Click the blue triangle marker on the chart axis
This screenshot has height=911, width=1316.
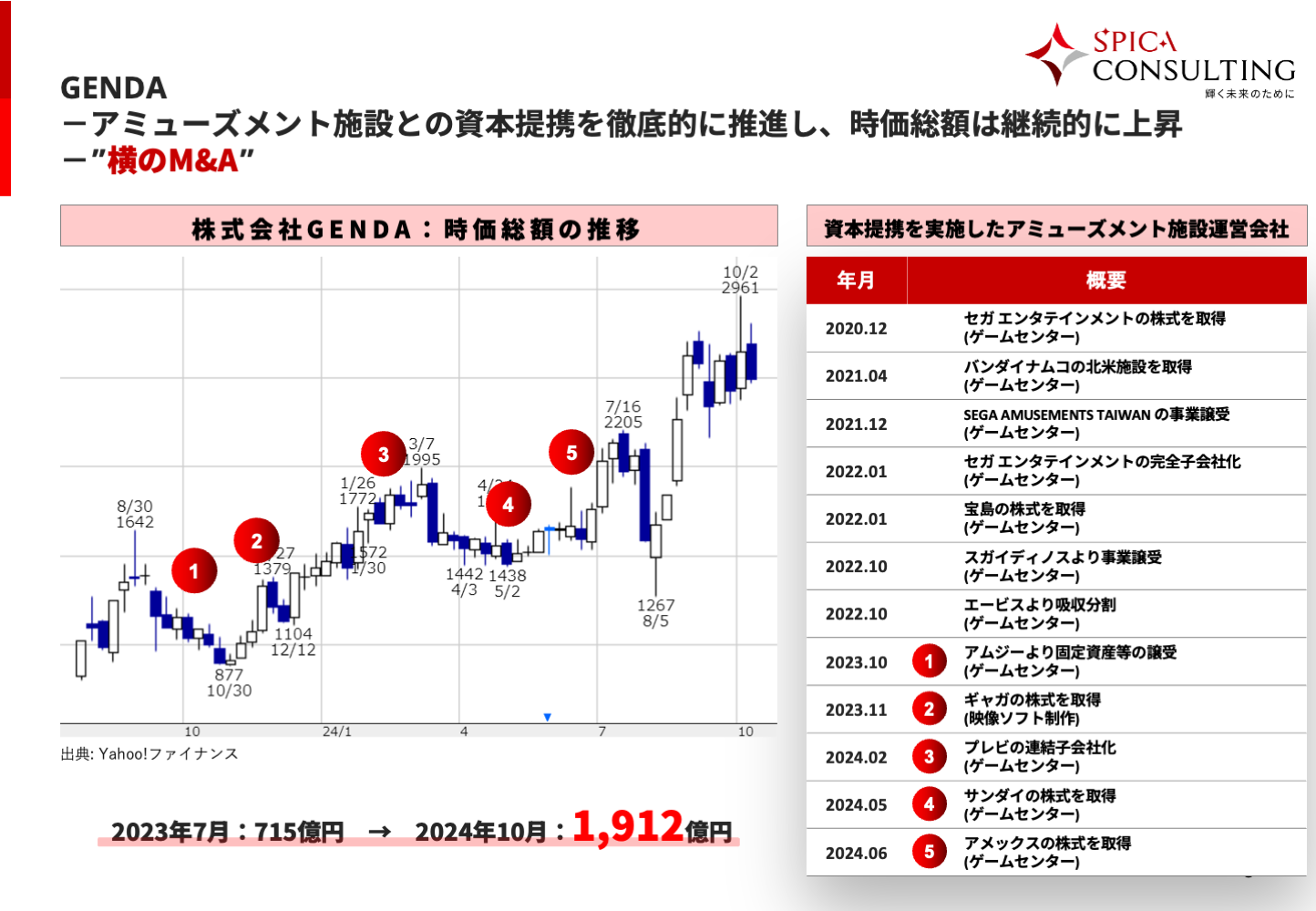(548, 717)
